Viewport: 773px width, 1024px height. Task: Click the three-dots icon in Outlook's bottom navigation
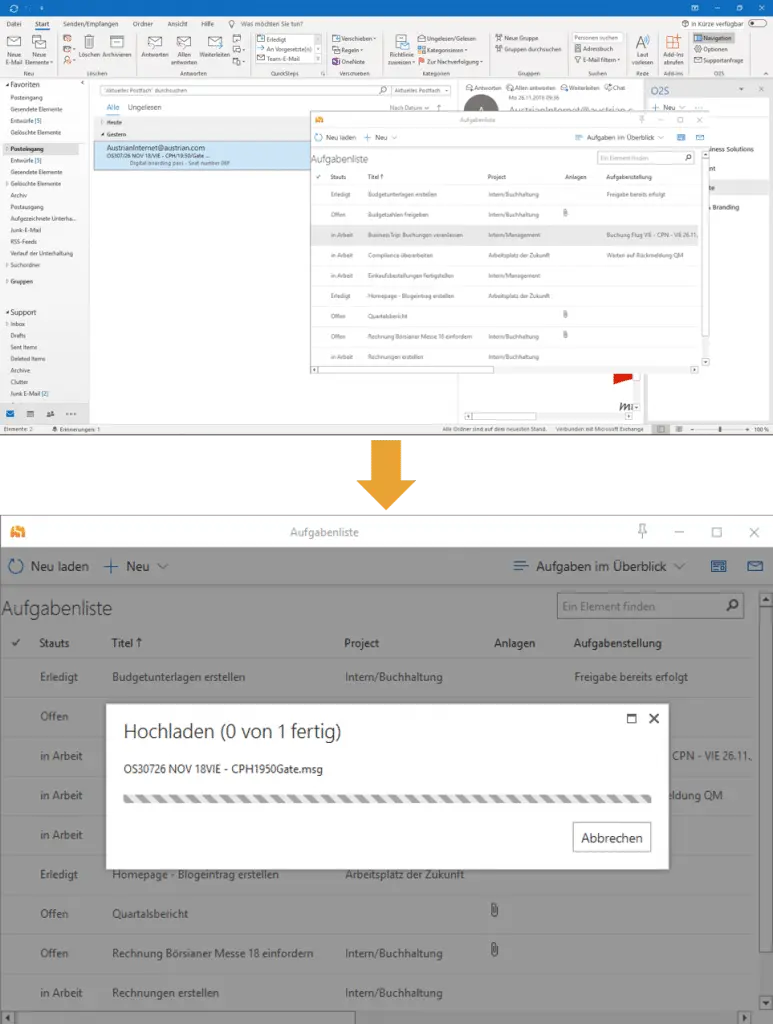click(x=71, y=414)
